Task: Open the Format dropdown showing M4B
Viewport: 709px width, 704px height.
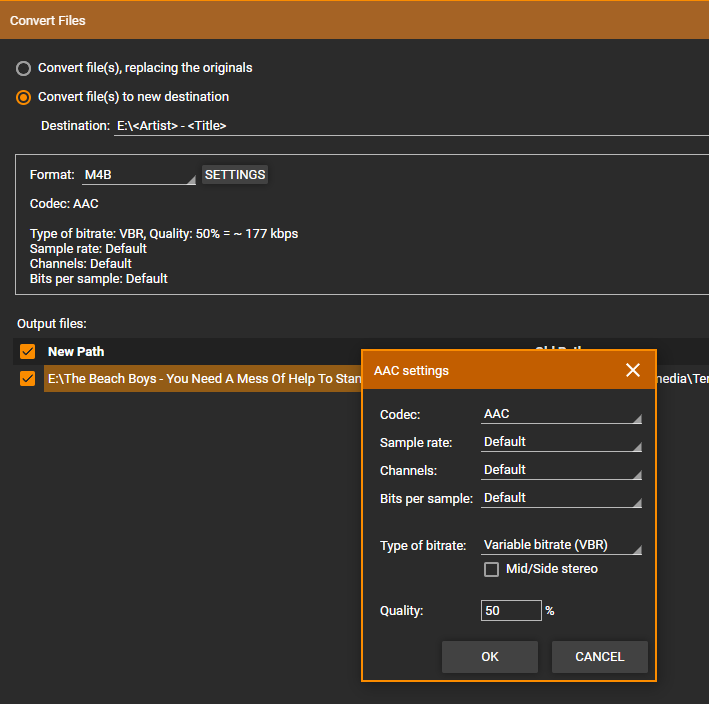Action: (x=139, y=175)
